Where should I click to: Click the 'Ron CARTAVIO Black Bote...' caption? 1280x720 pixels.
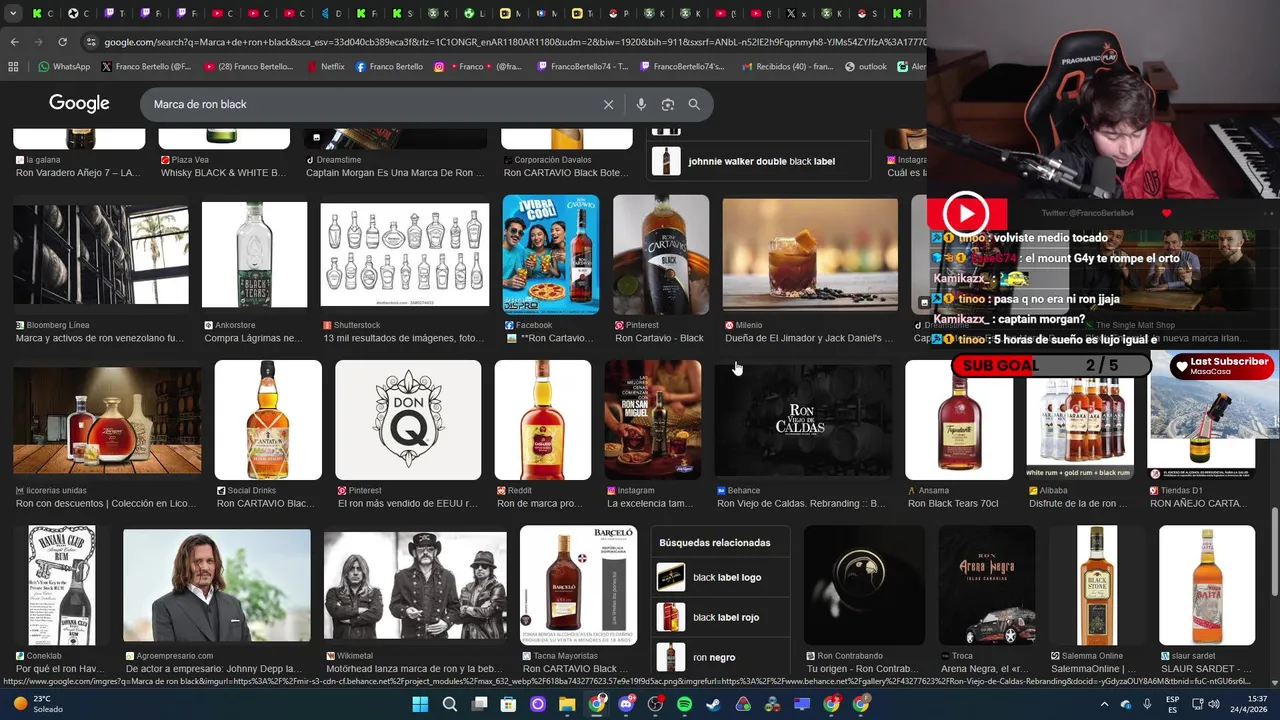567,173
